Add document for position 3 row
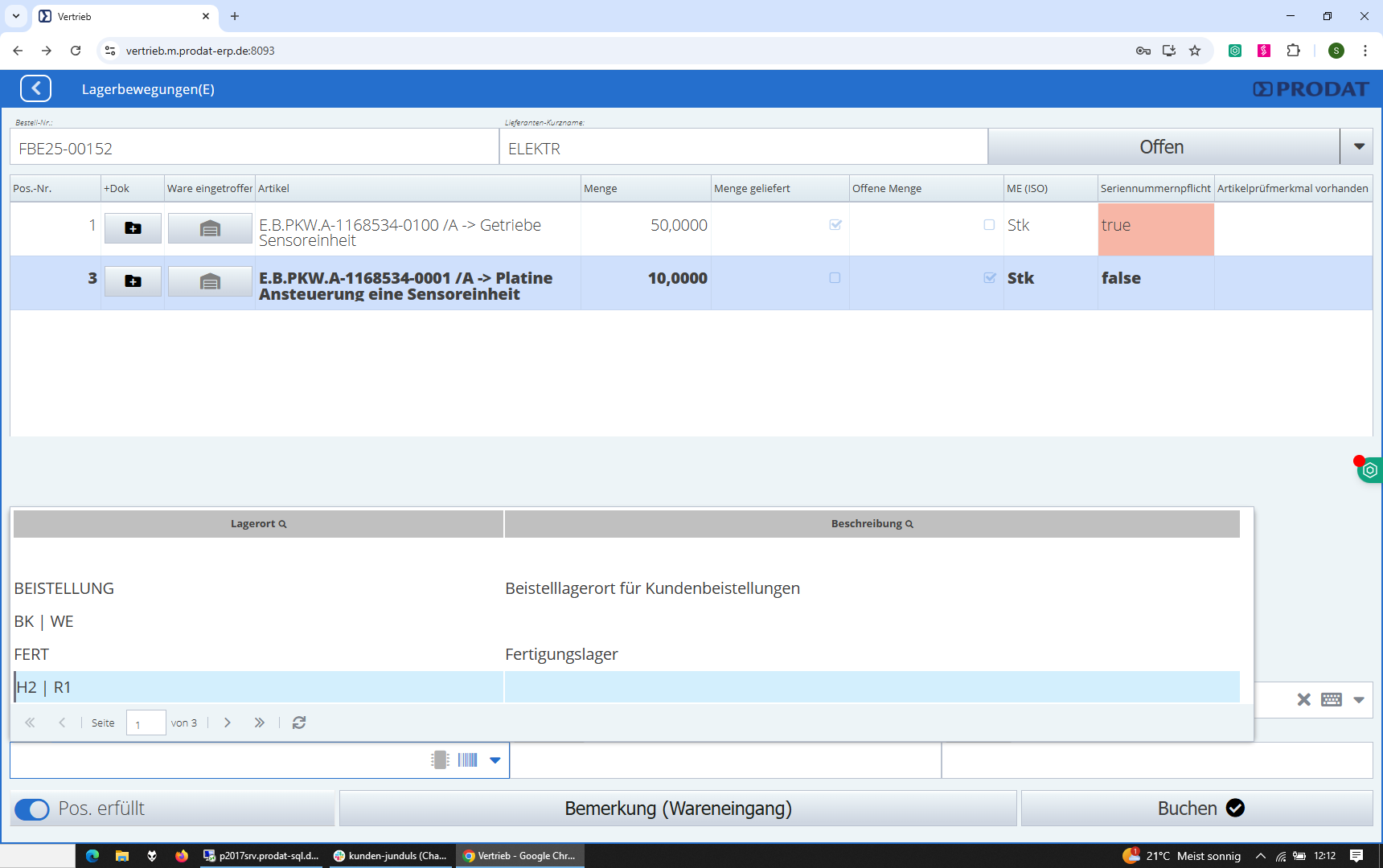1383x868 pixels. [133, 281]
